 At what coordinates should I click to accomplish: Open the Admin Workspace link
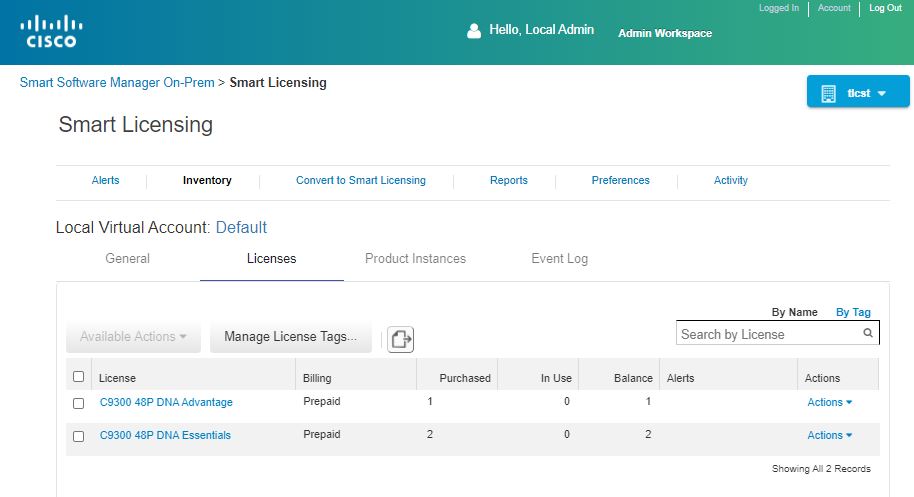[665, 33]
